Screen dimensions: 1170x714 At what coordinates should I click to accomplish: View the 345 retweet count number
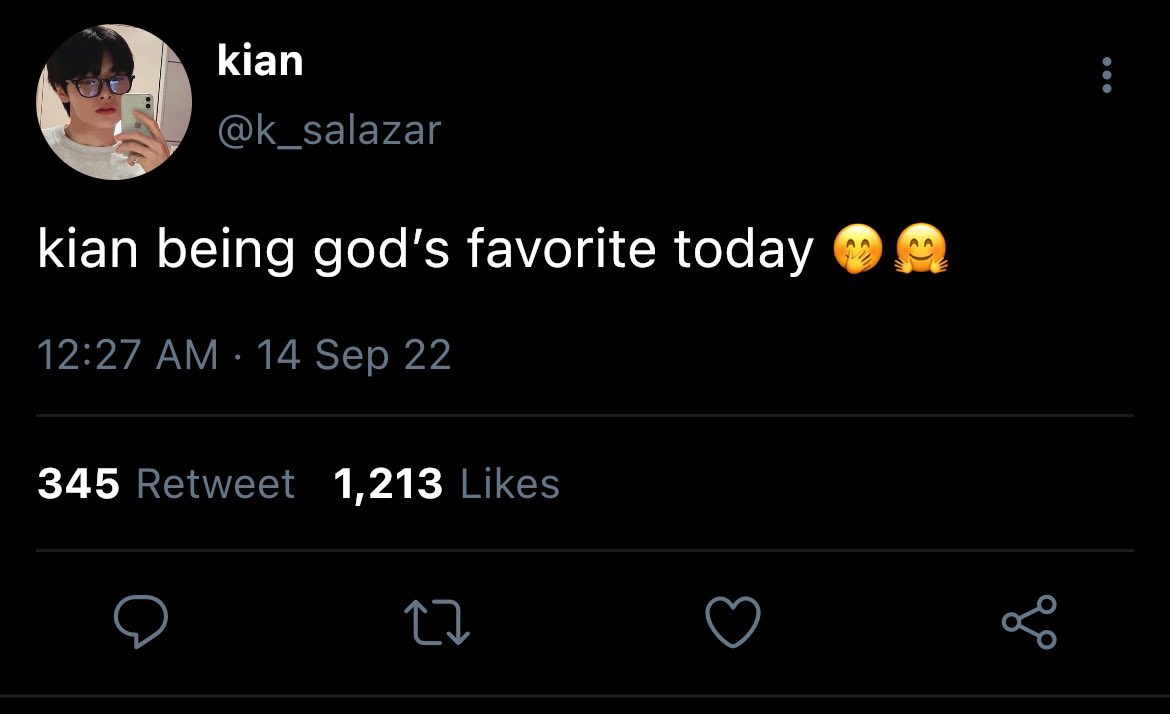click(x=78, y=483)
